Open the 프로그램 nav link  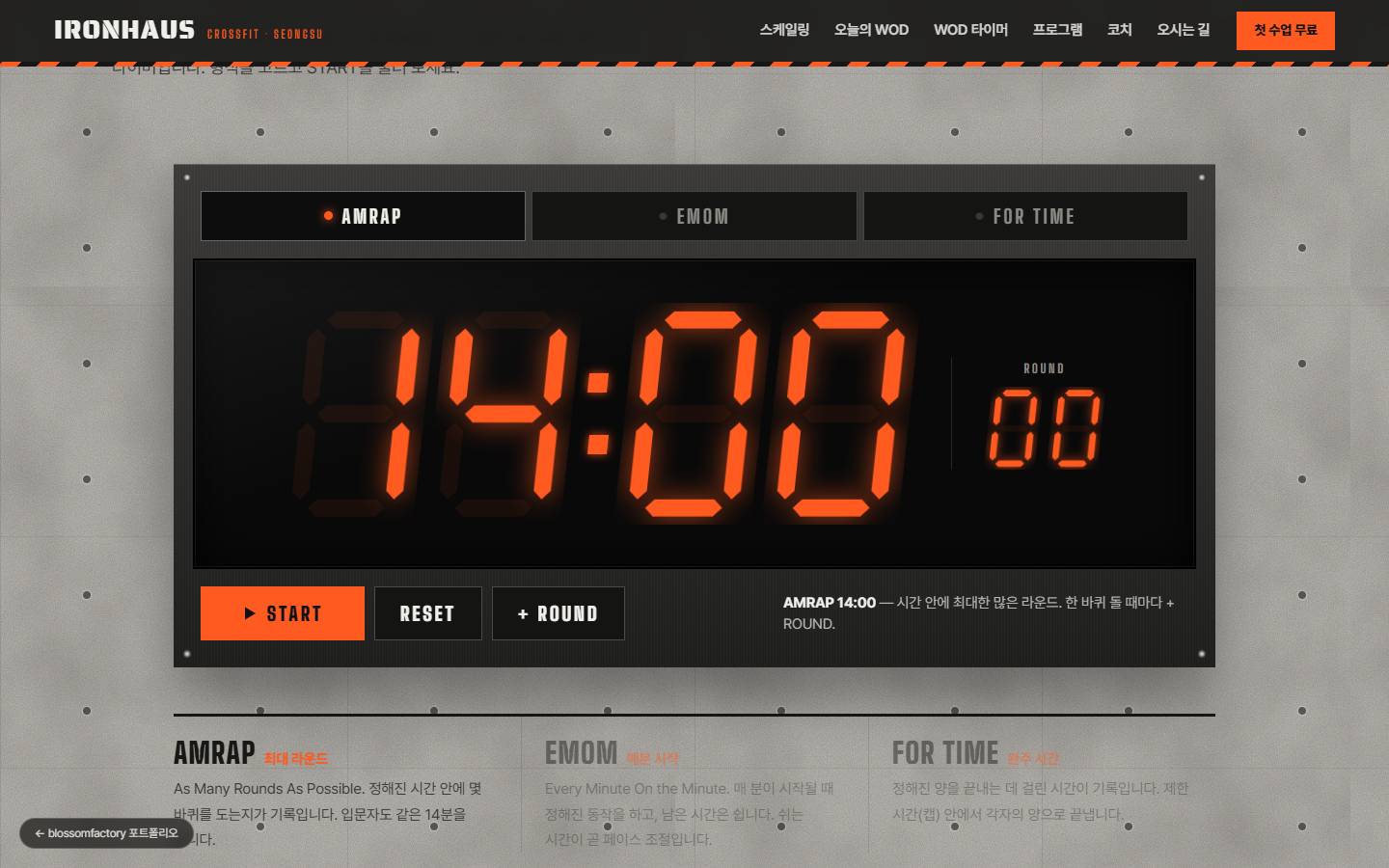[x=1057, y=30]
